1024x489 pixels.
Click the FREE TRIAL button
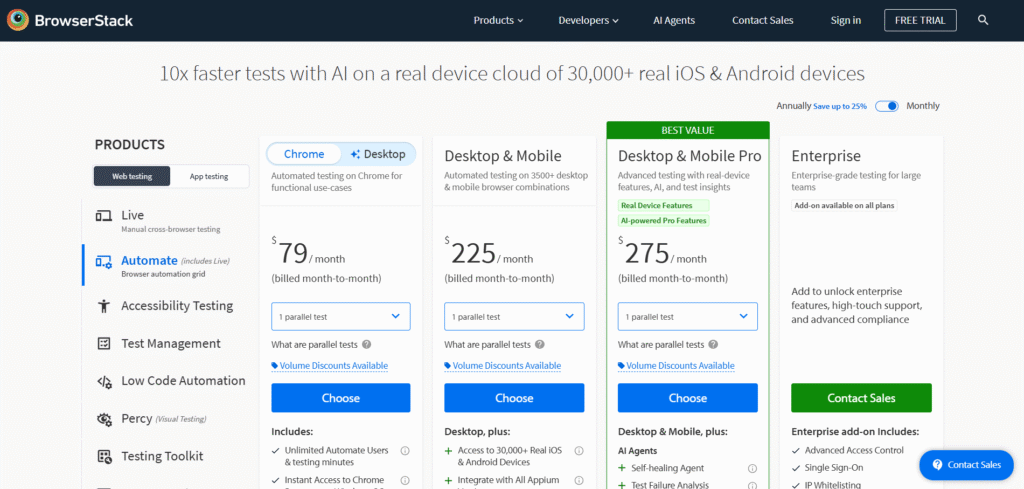click(920, 20)
